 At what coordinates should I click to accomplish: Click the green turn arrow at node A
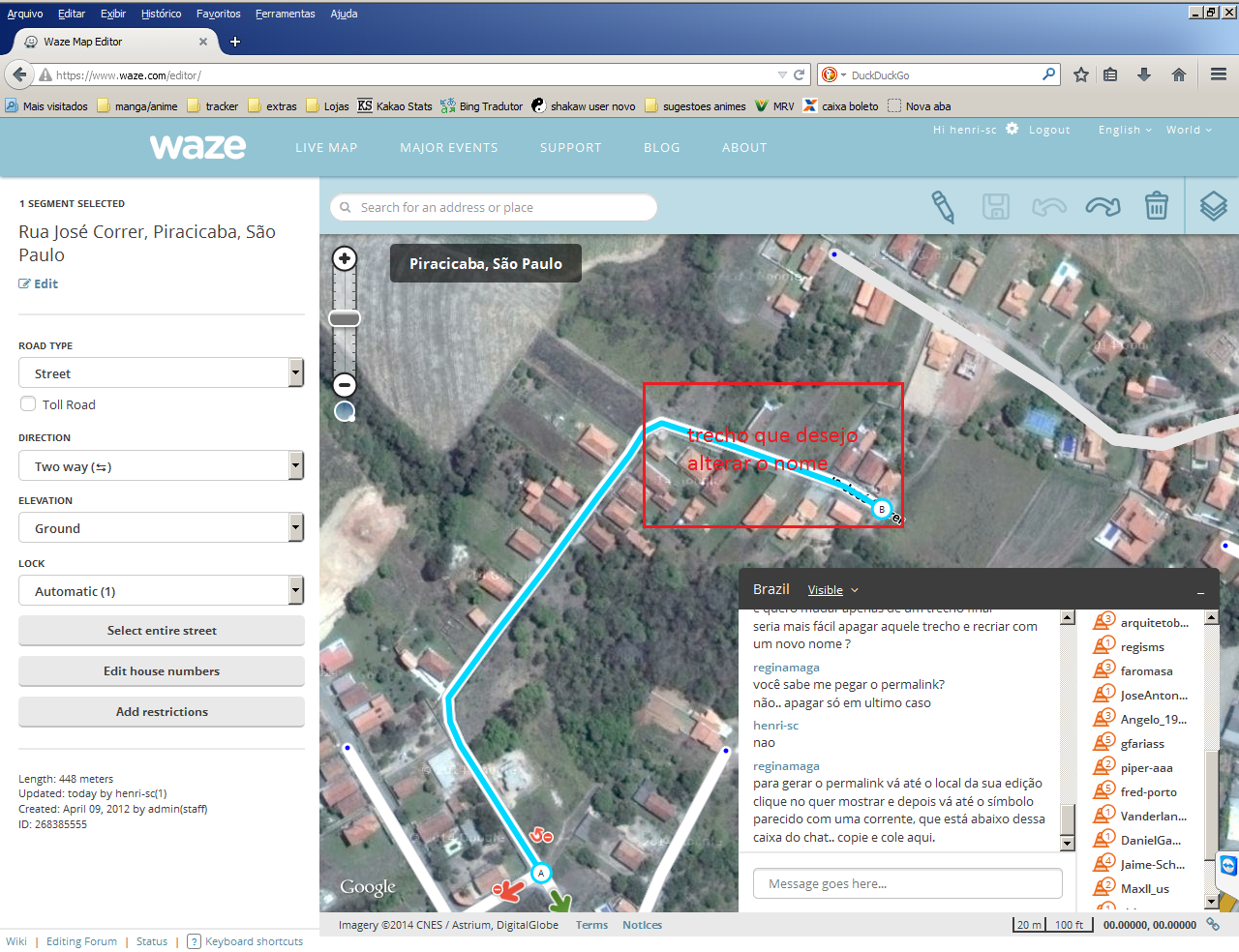560,902
